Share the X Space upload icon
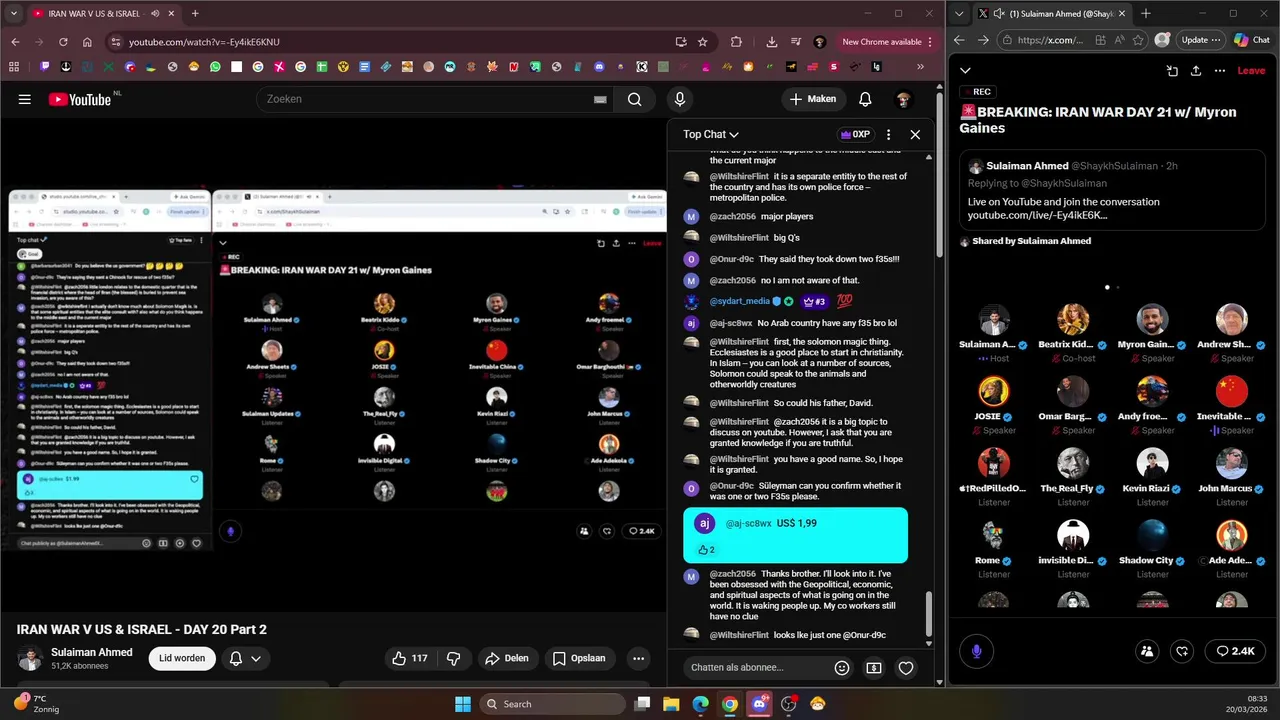This screenshot has width=1280, height=720. [1196, 71]
